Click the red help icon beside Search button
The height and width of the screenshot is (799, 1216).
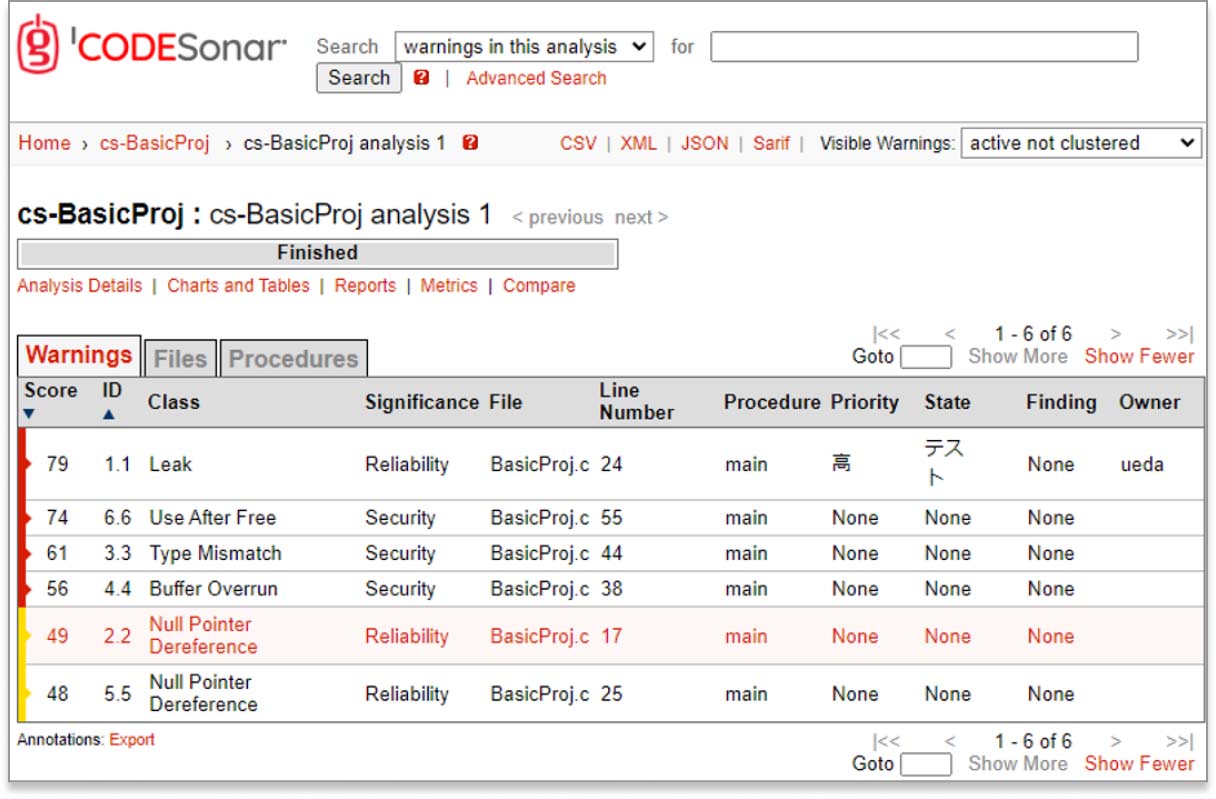coord(421,78)
